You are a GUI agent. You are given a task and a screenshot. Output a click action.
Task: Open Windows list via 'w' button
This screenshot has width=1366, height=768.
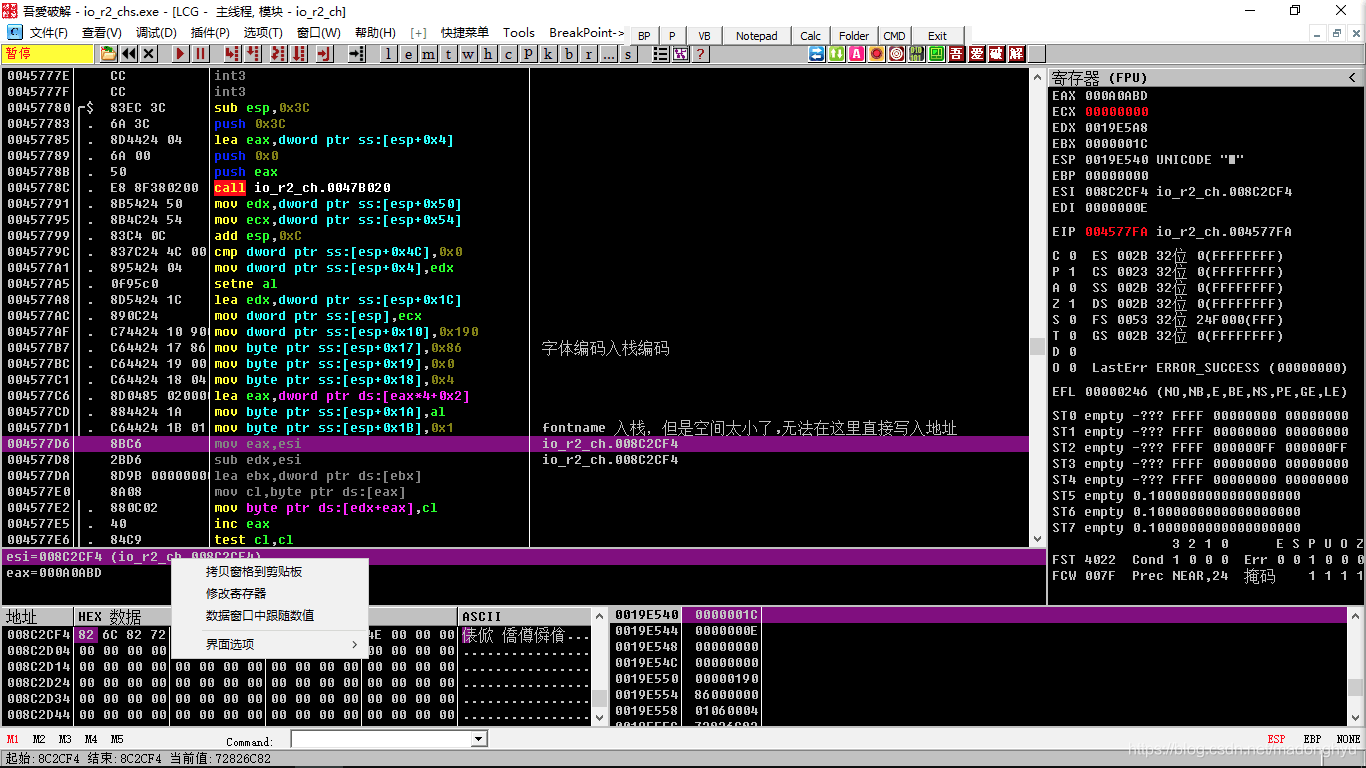click(468, 54)
